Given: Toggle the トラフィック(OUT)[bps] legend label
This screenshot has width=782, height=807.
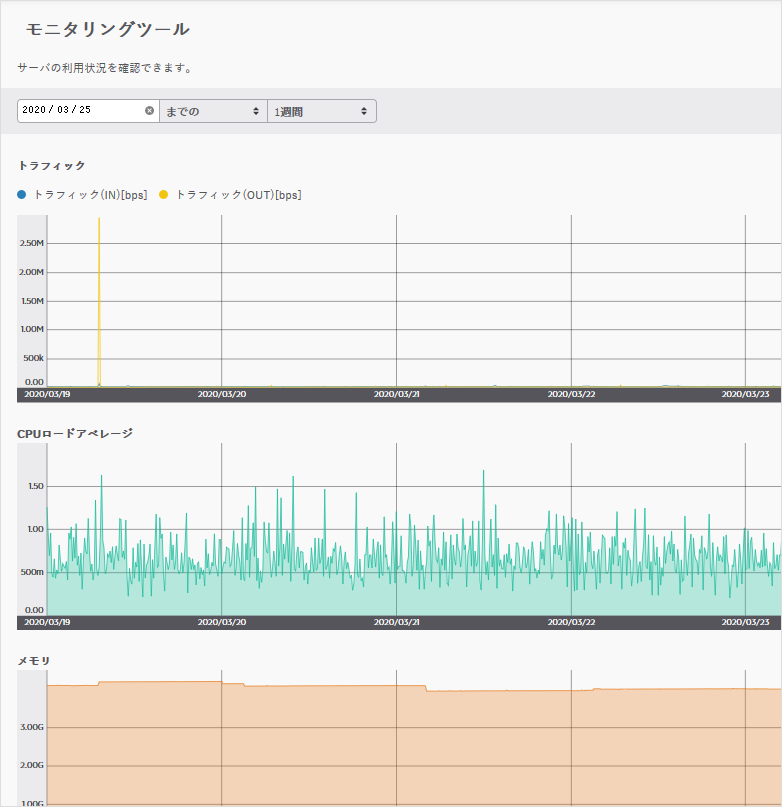Looking at the screenshot, I should (238, 195).
